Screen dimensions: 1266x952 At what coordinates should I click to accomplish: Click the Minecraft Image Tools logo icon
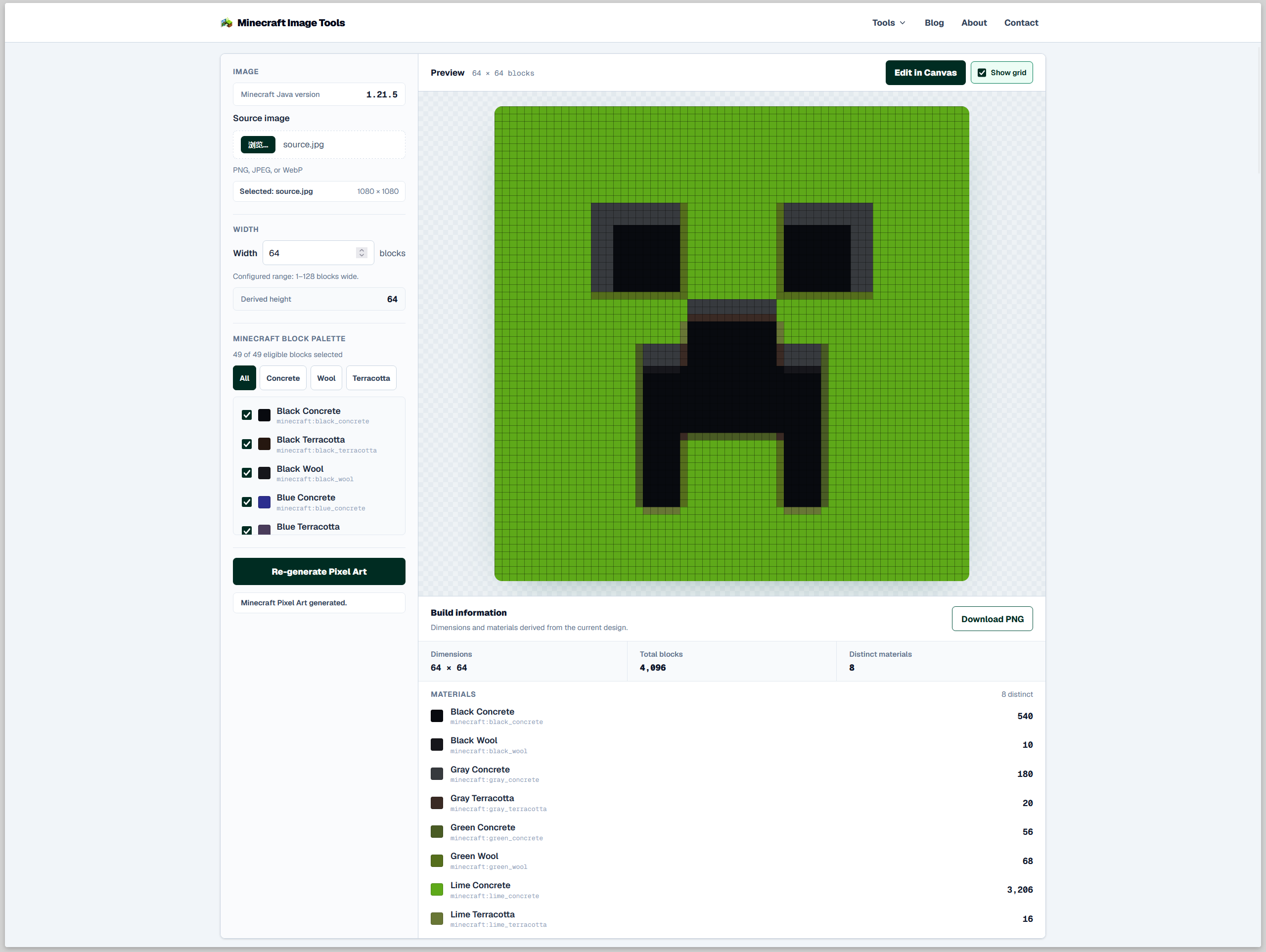click(x=226, y=23)
